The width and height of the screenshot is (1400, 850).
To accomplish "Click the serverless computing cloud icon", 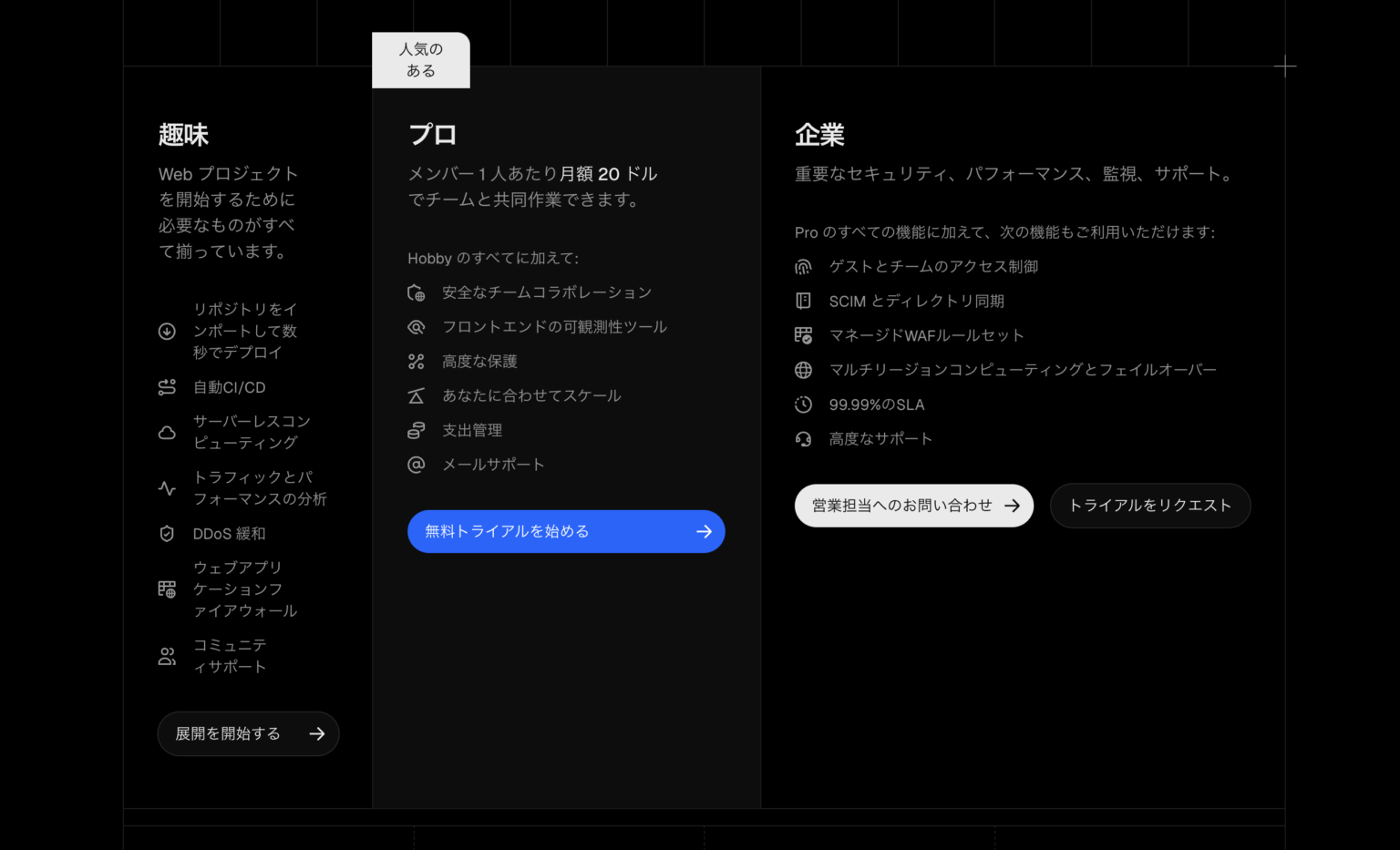I will 167,432.
